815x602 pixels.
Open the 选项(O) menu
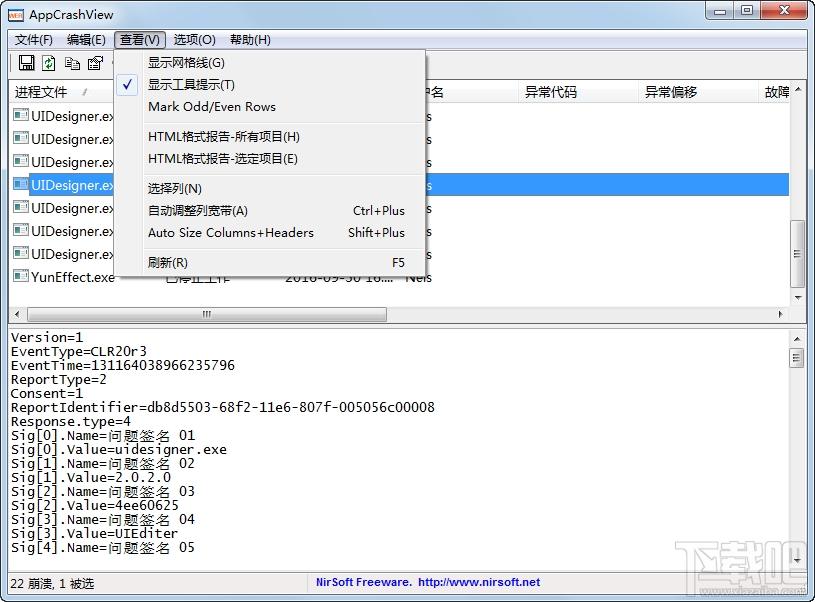tap(194, 40)
